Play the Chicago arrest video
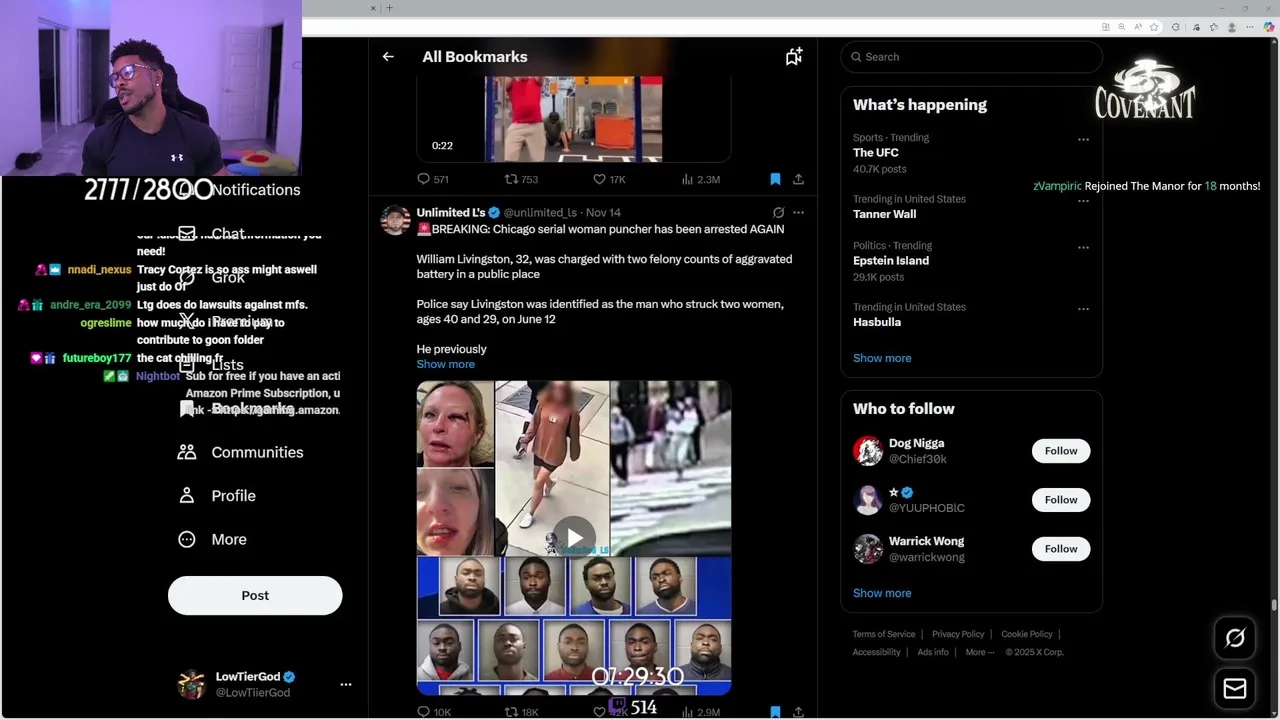 click(x=574, y=538)
